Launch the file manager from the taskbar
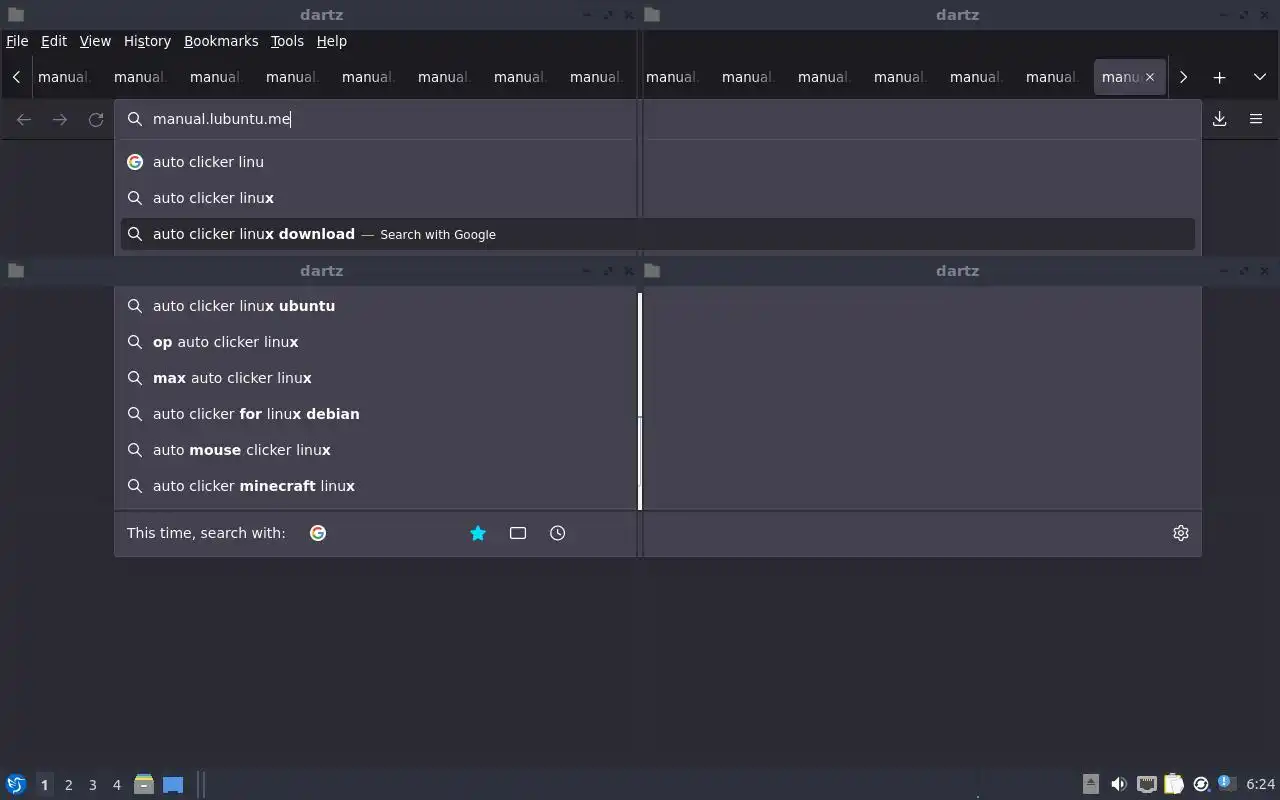This screenshot has height=800, width=1280. point(144,784)
